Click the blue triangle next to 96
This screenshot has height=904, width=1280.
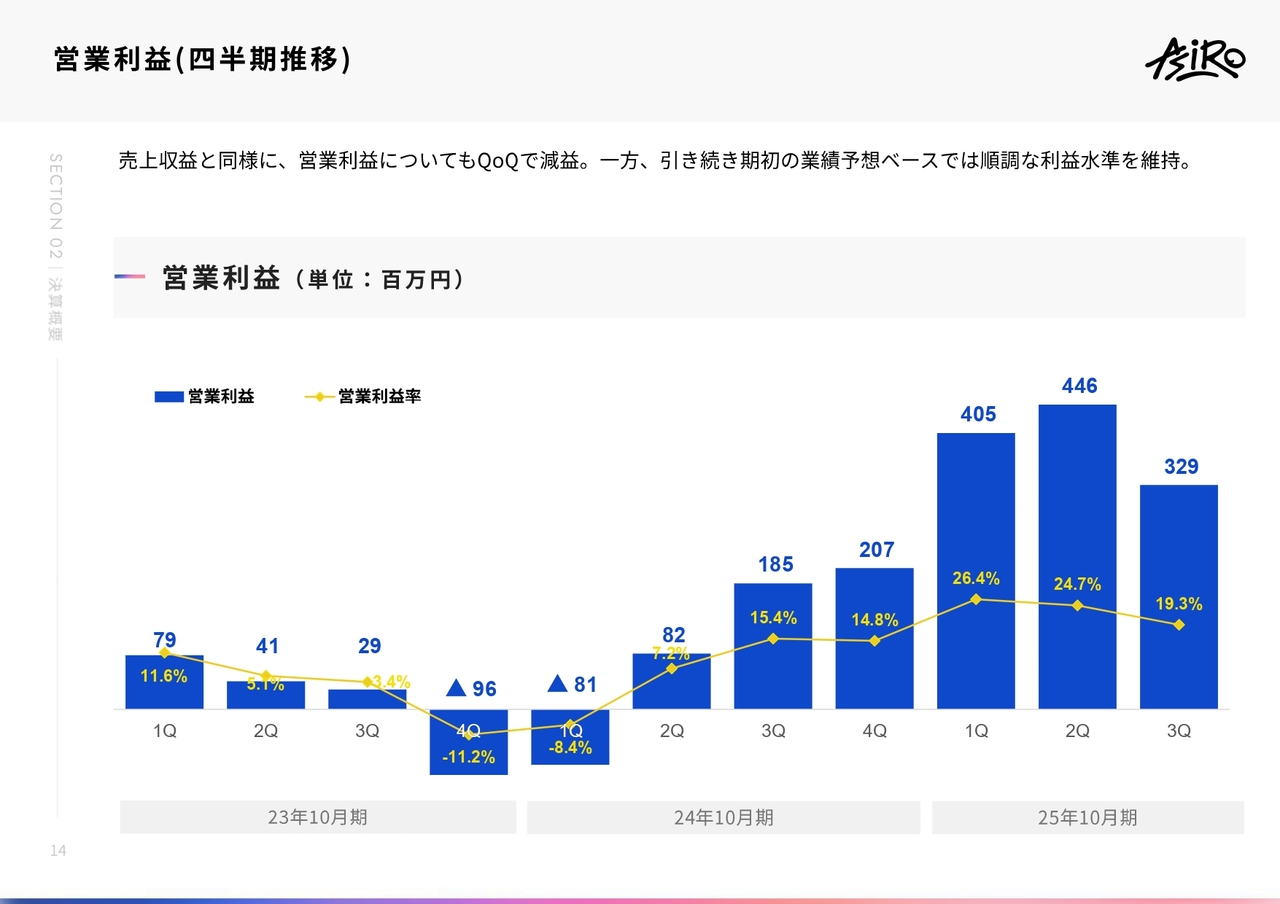tap(456, 688)
